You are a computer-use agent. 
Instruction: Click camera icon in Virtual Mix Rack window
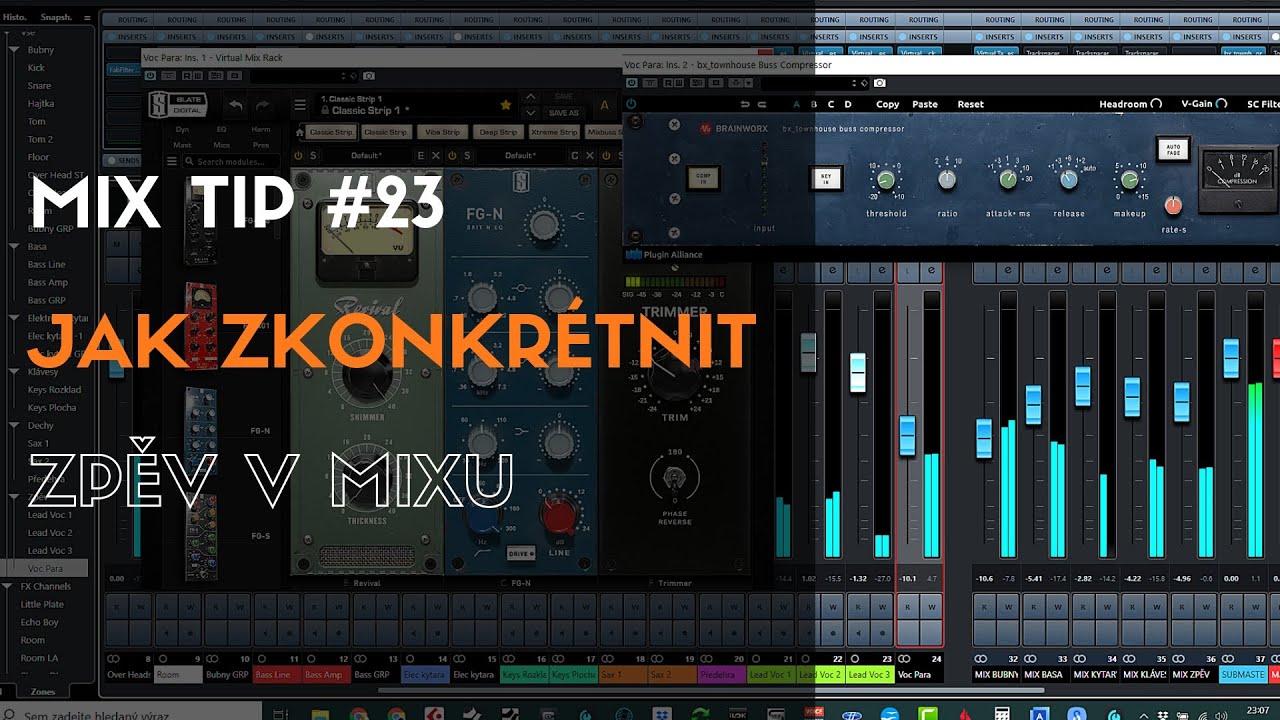pos(369,75)
